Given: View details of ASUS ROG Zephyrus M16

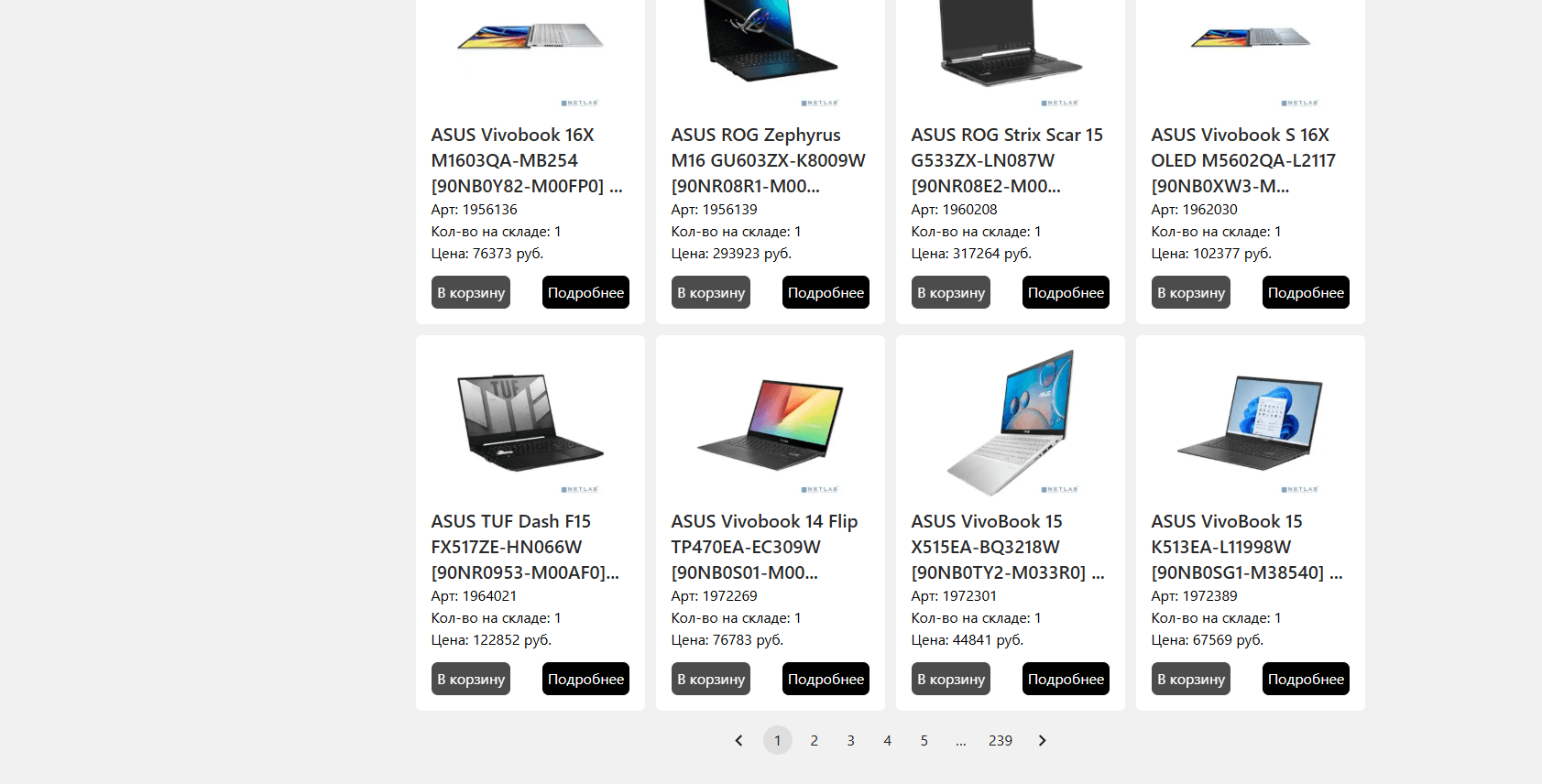Looking at the screenshot, I should [826, 292].
